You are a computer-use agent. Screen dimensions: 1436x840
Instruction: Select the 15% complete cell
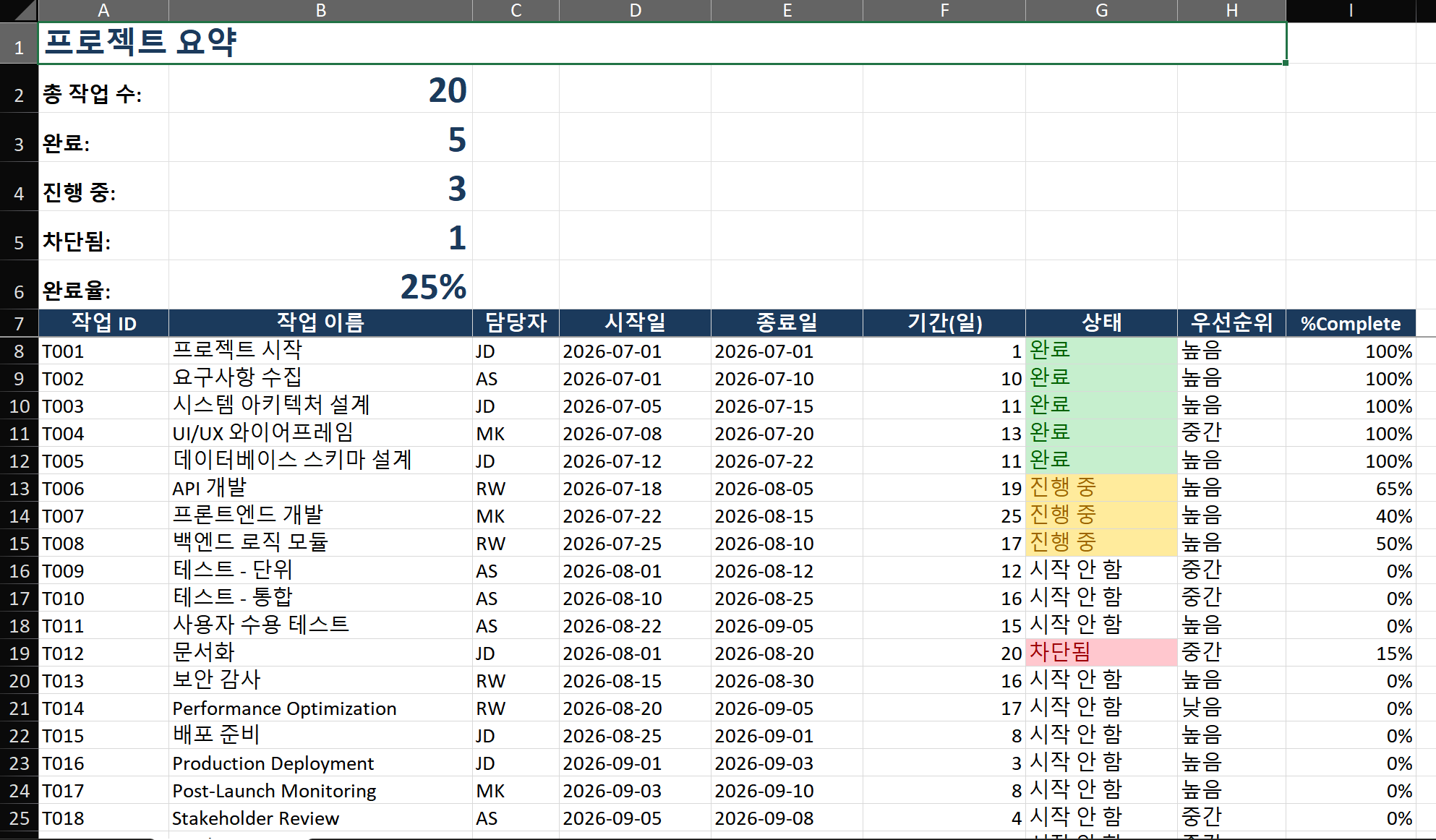click(x=1351, y=653)
